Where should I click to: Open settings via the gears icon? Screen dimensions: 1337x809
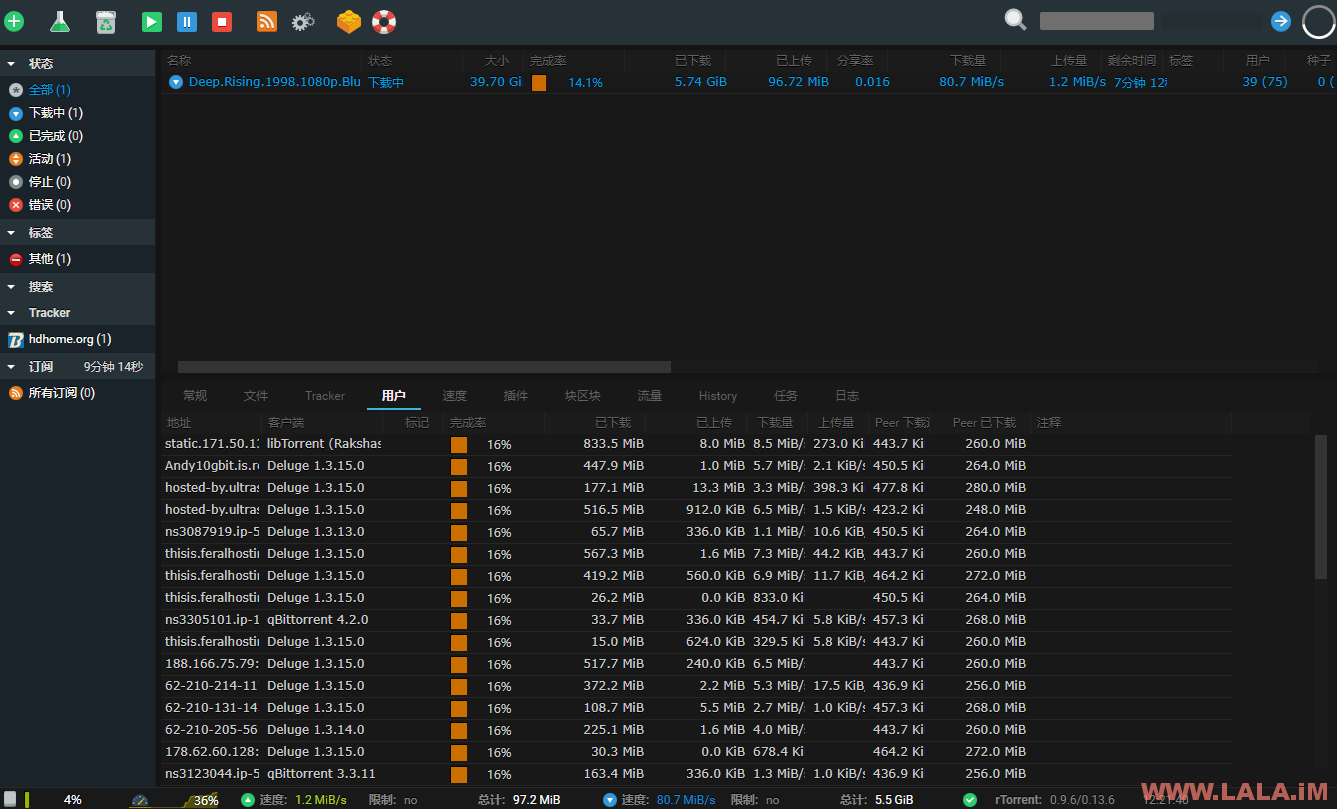303,21
